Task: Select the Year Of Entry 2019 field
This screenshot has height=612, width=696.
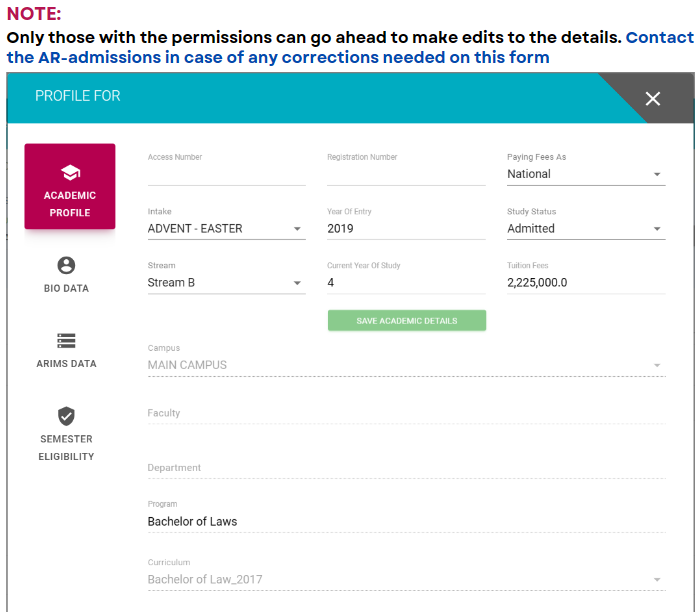Action: (406, 229)
